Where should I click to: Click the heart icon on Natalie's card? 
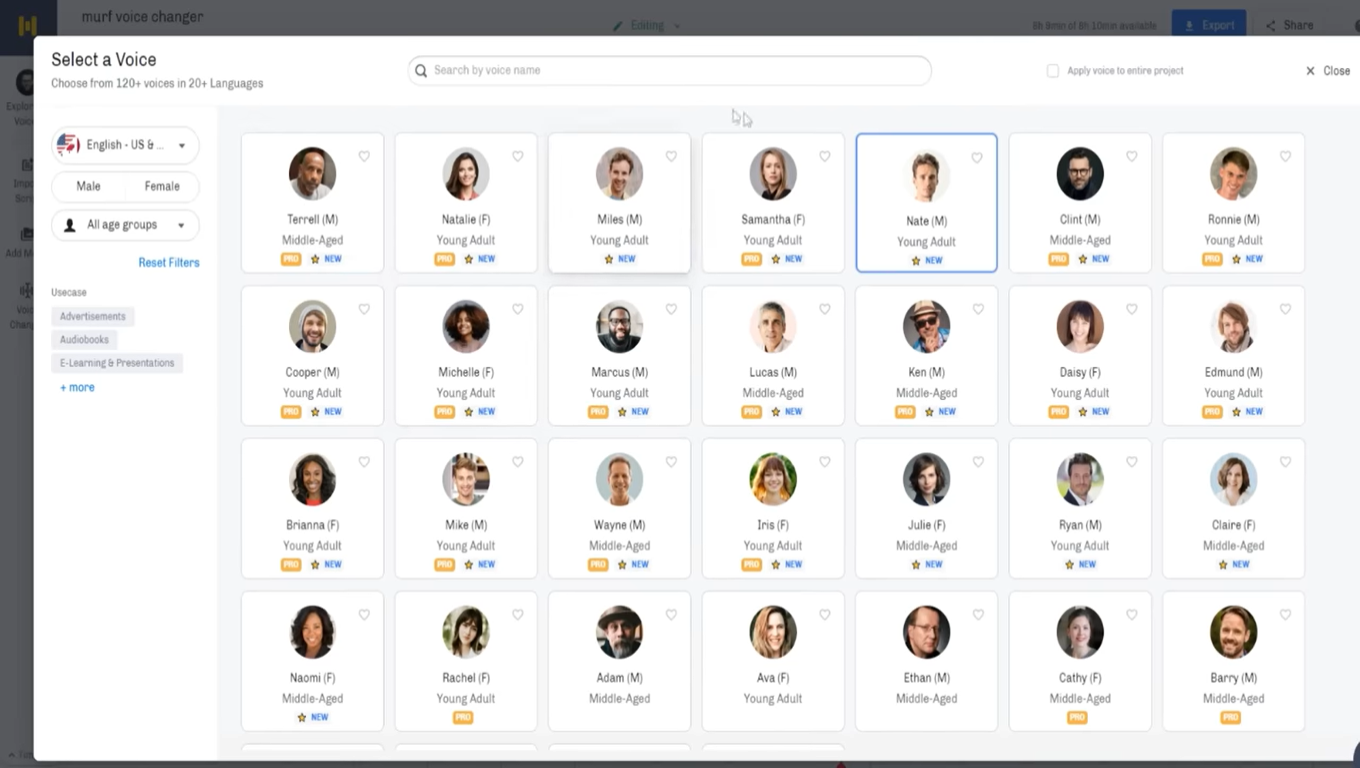518,157
